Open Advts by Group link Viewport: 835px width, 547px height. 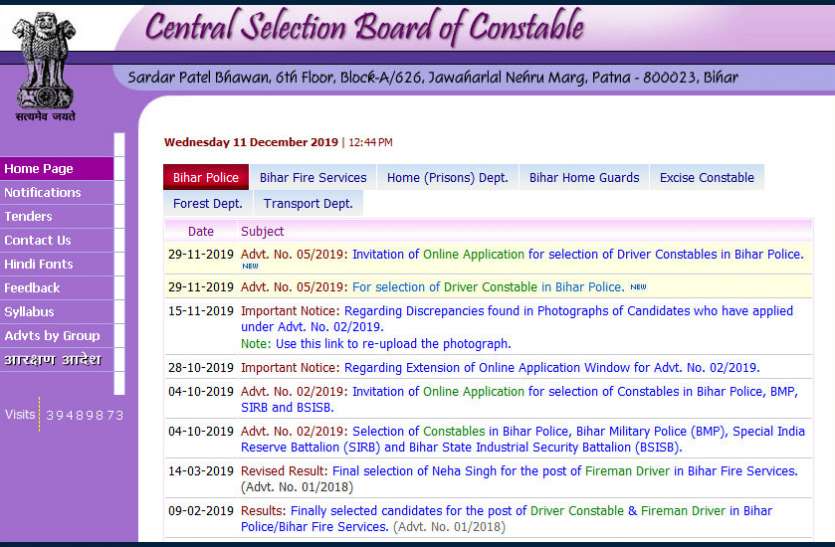(x=56, y=336)
